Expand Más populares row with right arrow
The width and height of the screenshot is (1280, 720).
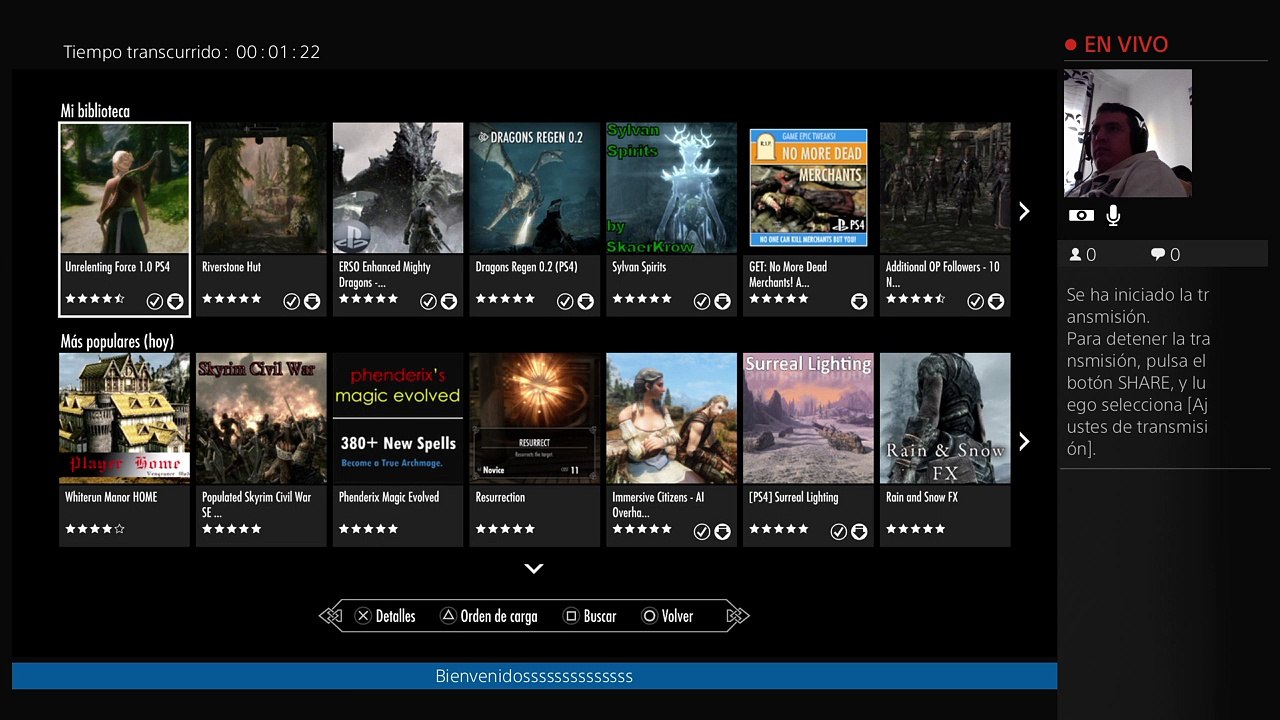[x=1024, y=441]
